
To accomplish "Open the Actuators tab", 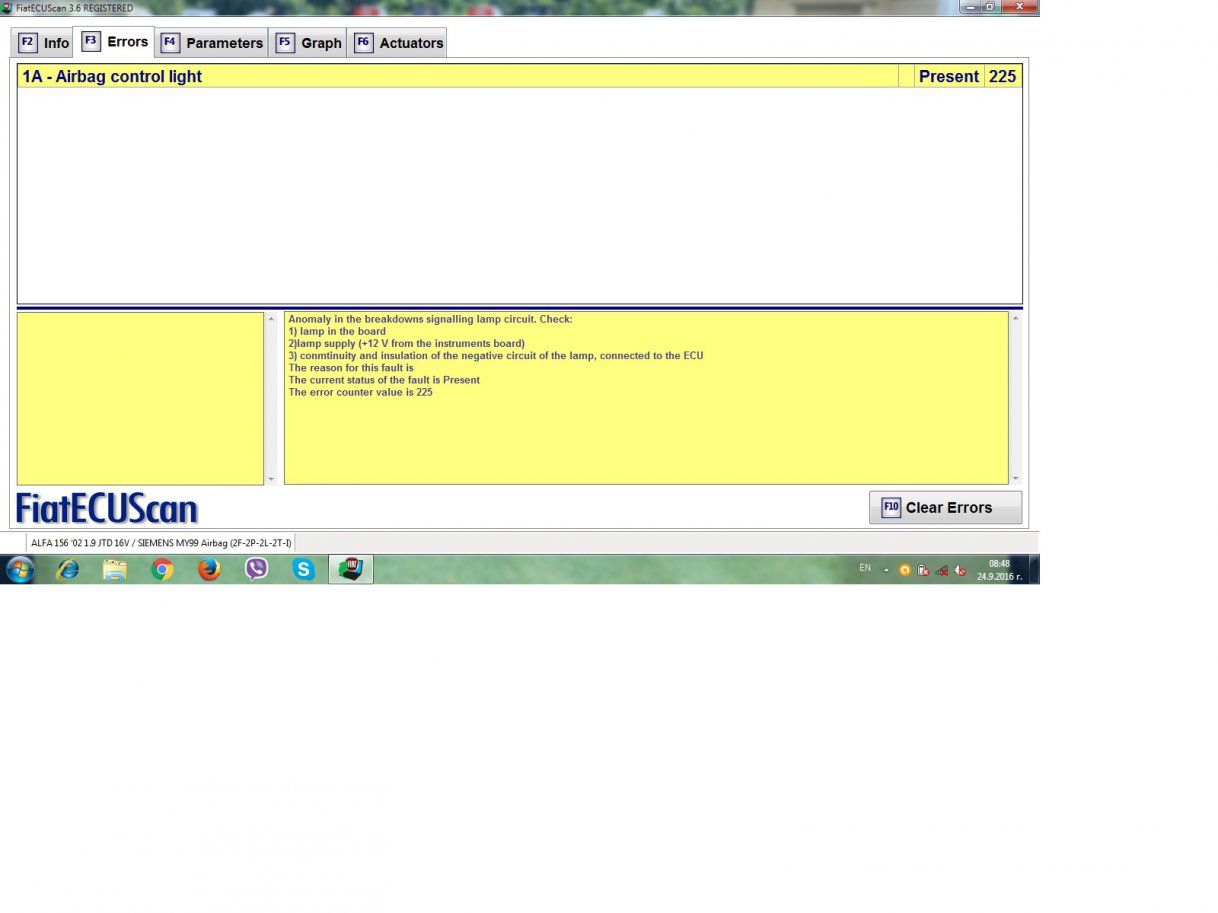I will [399, 43].
